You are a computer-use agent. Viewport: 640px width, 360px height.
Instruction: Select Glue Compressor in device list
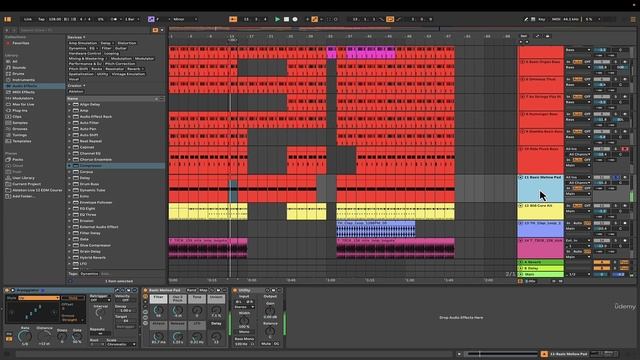95,245
